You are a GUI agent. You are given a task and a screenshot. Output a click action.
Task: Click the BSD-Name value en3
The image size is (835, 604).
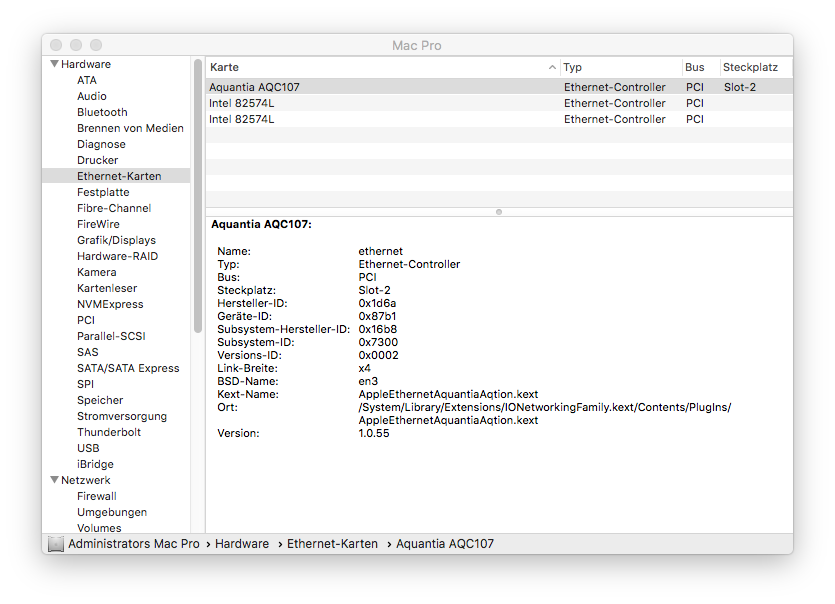pos(368,381)
